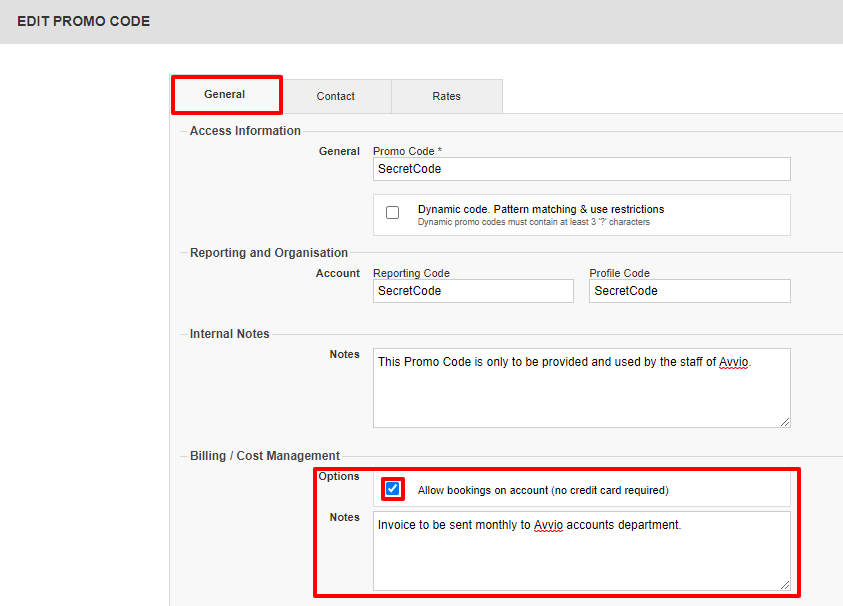Open the Contact tab

point(336,96)
